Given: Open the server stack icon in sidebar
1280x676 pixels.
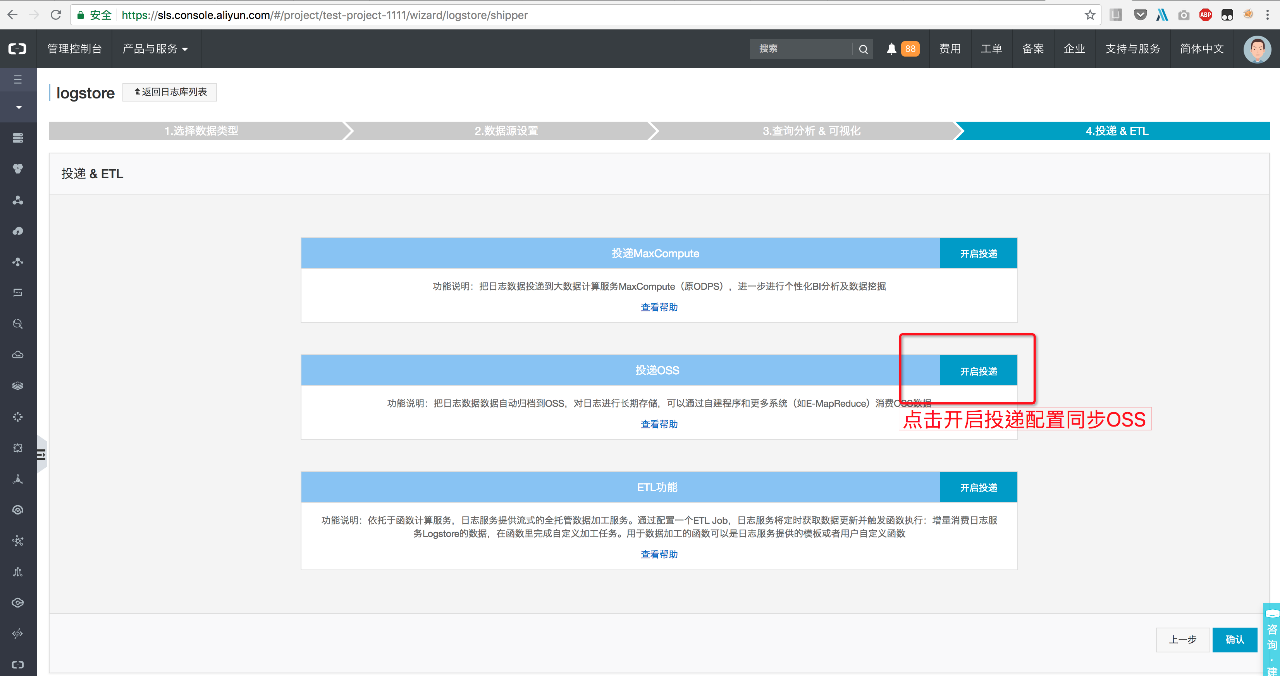Looking at the screenshot, I should [18, 138].
